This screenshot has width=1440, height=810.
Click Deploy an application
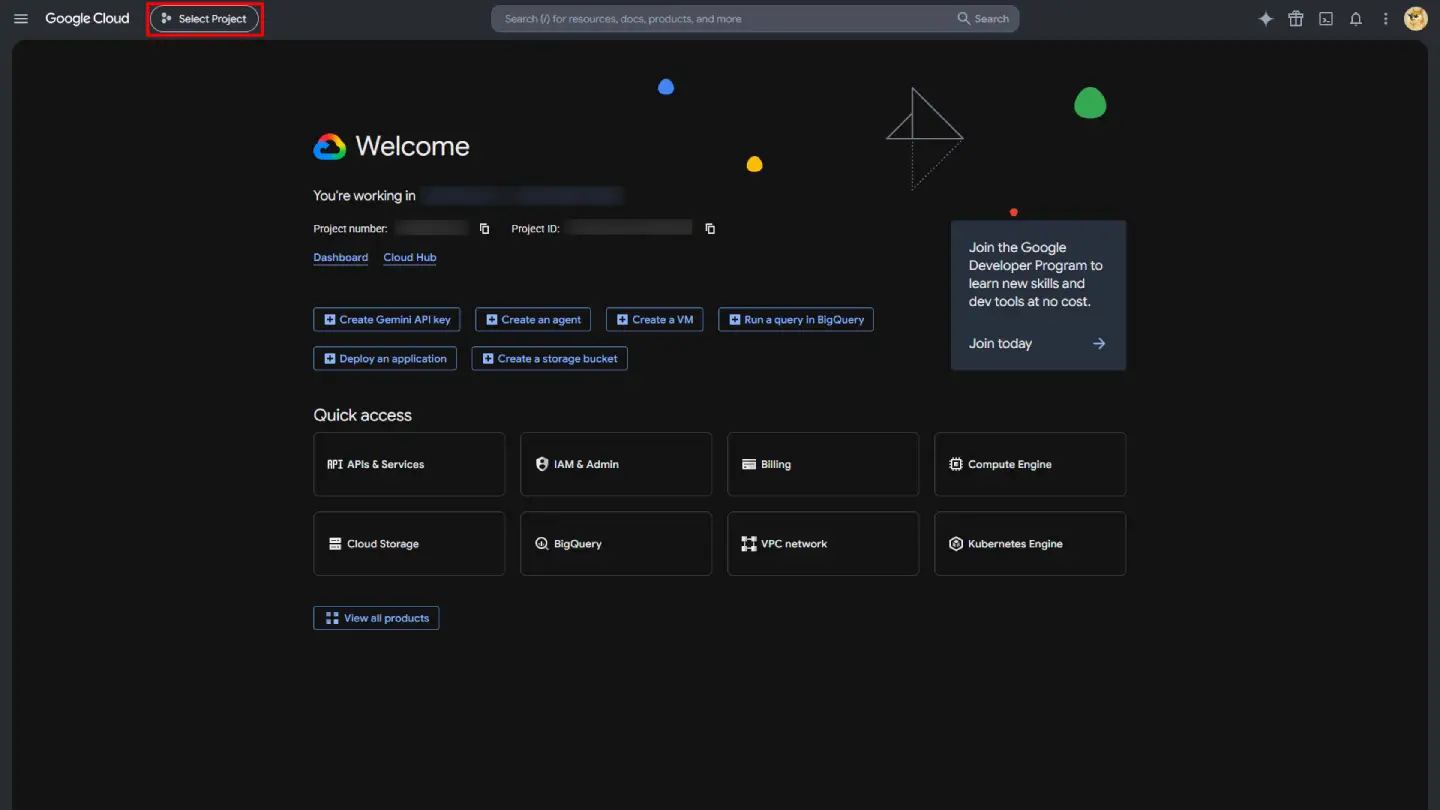[x=385, y=359]
